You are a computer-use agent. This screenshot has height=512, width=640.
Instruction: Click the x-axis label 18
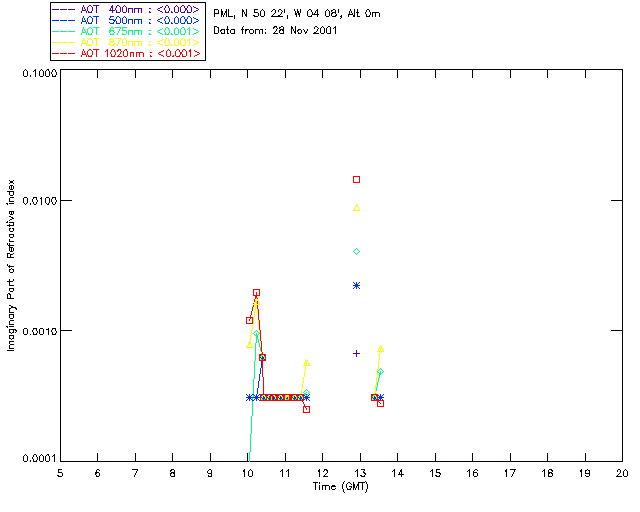point(547,473)
